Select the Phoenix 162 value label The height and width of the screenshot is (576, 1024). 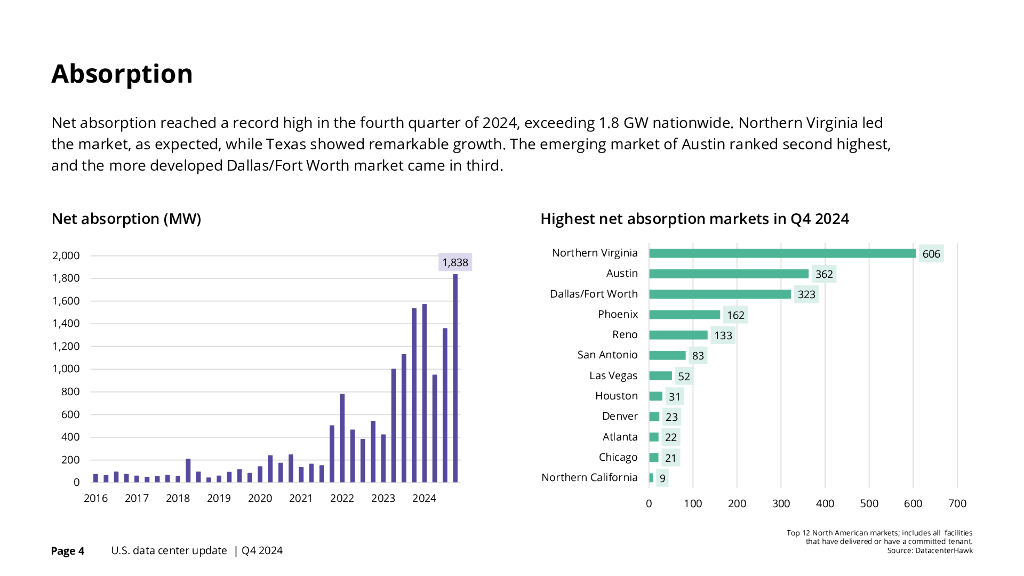[736, 315]
